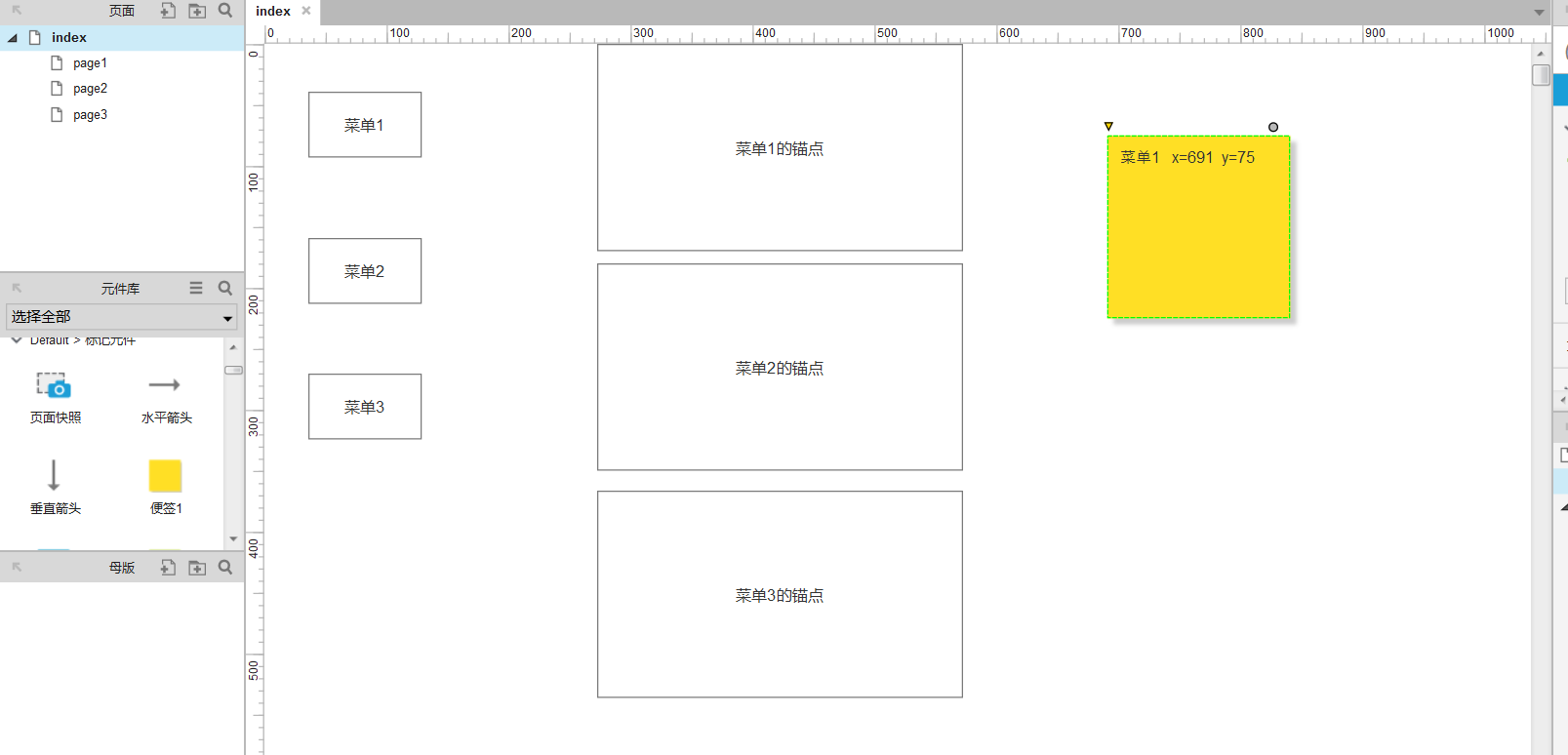Click the 页面 panel title
This screenshot has height=755, width=1568.
pyautogui.click(x=122, y=11)
